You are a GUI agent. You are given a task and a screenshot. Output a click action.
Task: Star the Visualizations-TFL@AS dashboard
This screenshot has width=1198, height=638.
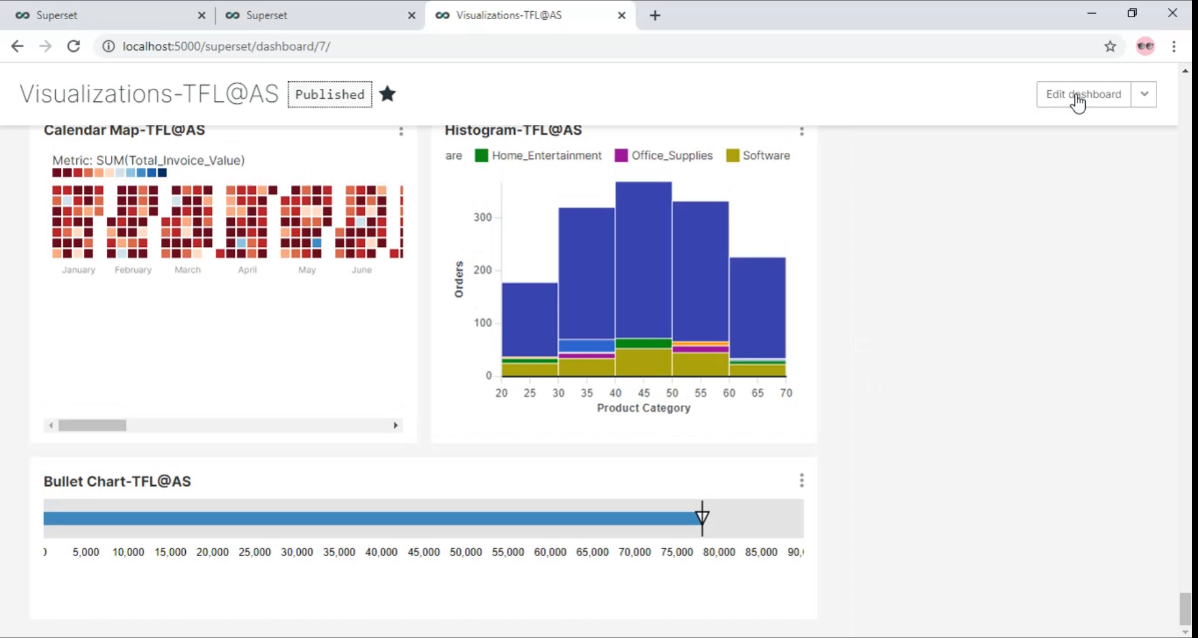click(x=387, y=93)
